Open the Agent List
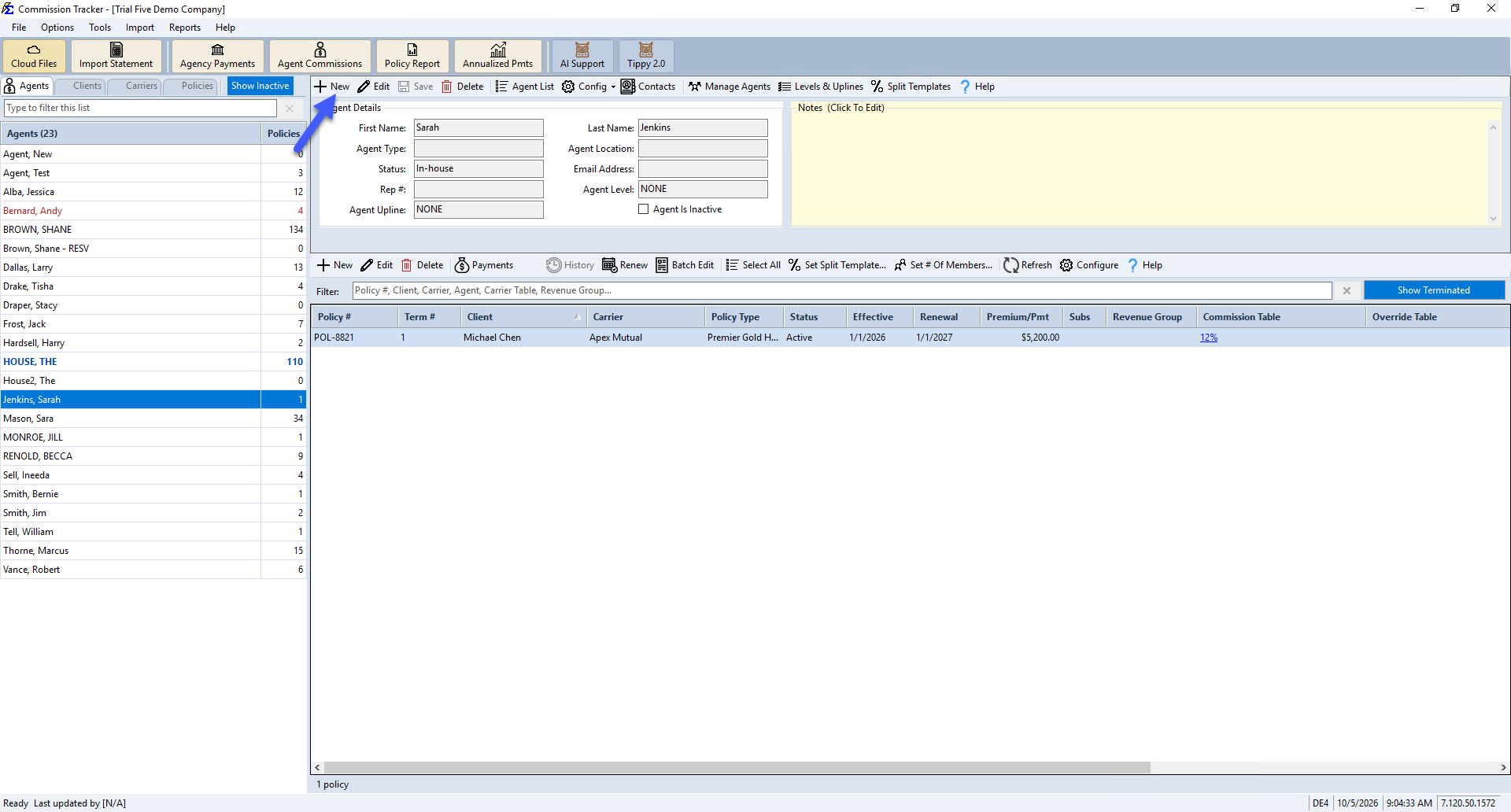1511x812 pixels. (525, 87)
